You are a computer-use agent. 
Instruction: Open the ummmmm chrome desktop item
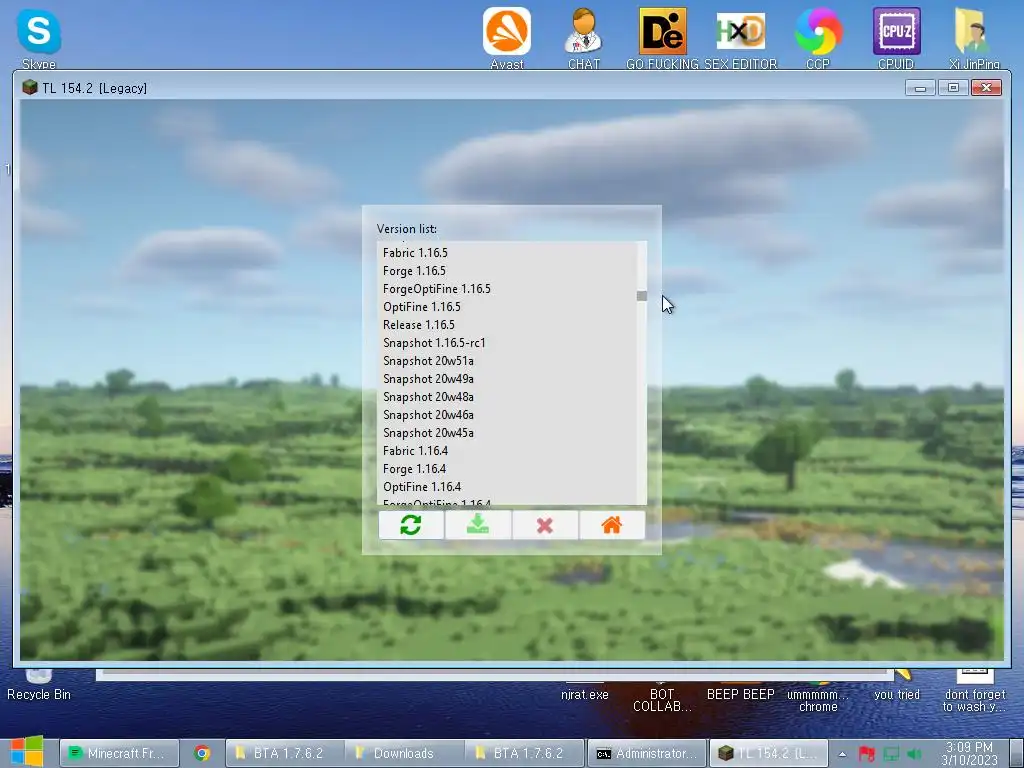click(818, 700)
